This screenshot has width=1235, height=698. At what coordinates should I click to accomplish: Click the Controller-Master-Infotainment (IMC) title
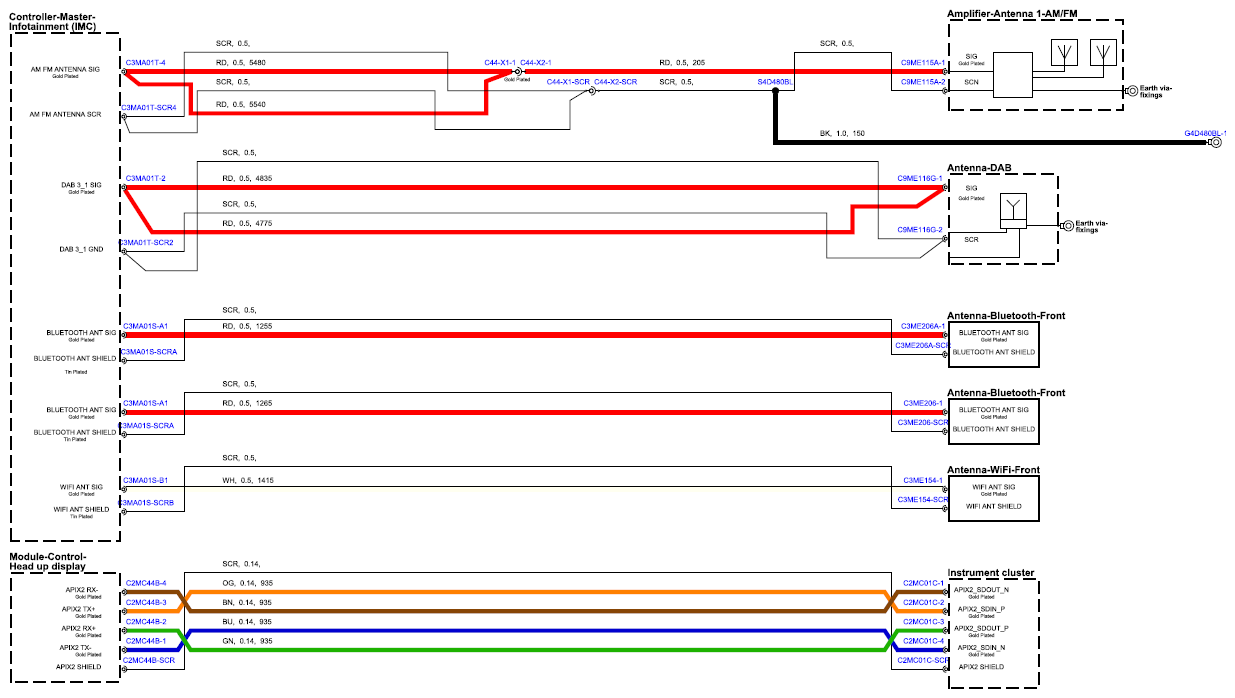click(53, 21)
